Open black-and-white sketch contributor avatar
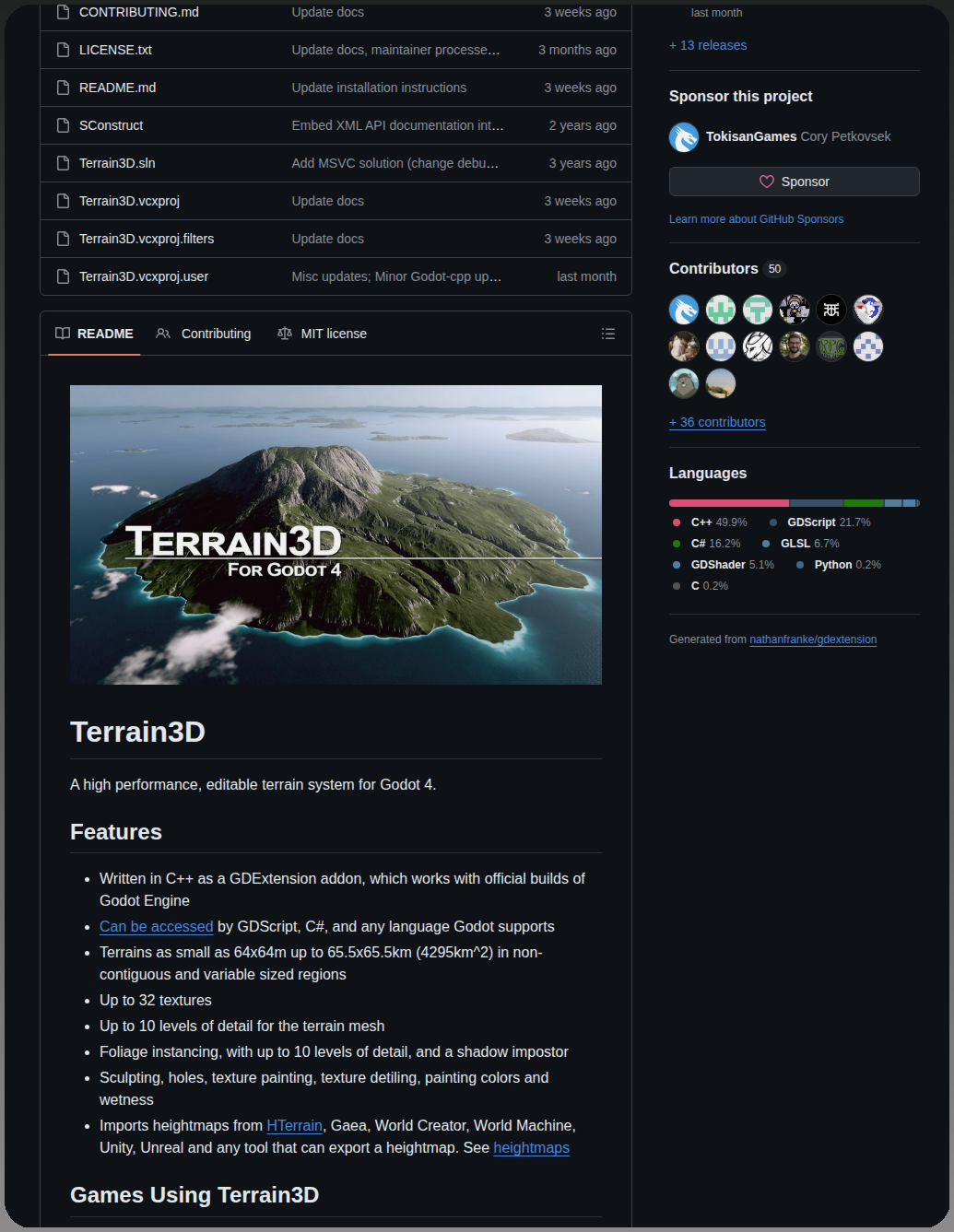Image resolution: width=954 pixels, height=1232 pixels. (x=758, y=346)
